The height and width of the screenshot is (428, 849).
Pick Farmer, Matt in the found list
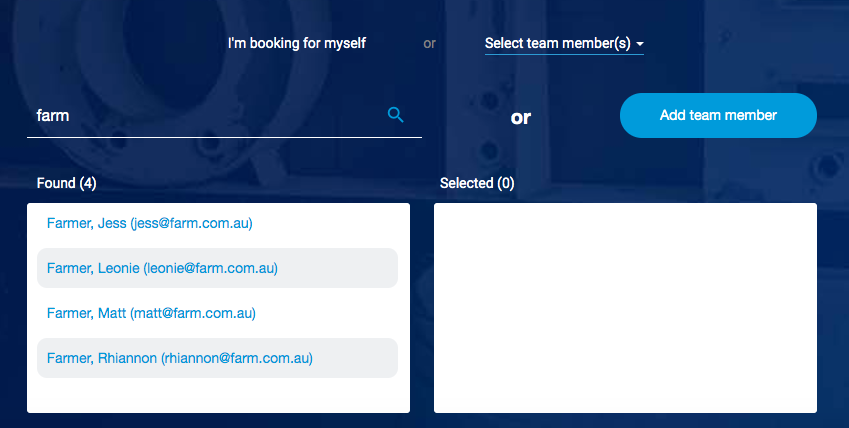tap(86, 313)
